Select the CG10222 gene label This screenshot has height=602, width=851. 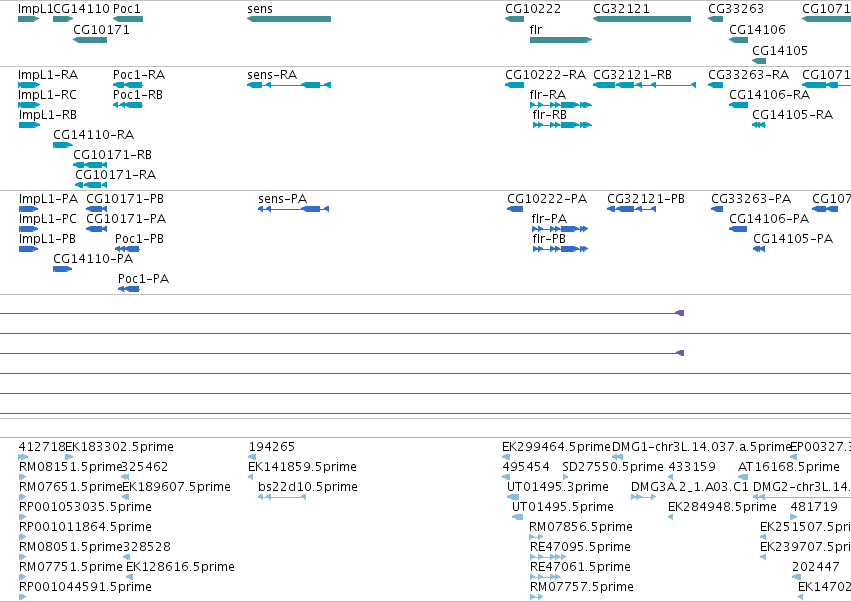coord(533,9)
